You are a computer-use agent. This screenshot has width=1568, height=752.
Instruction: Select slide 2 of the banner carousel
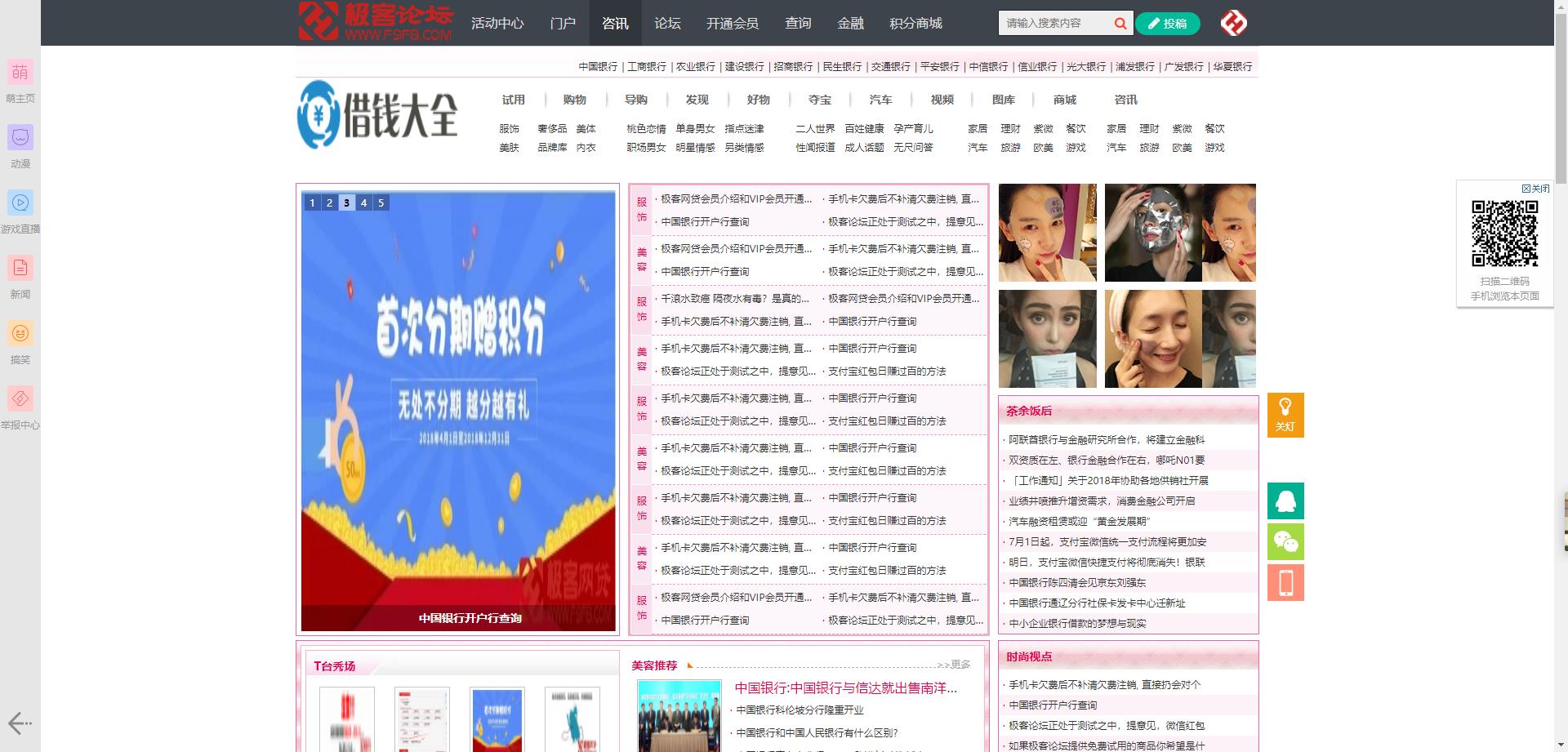click(x=329, y=202)
